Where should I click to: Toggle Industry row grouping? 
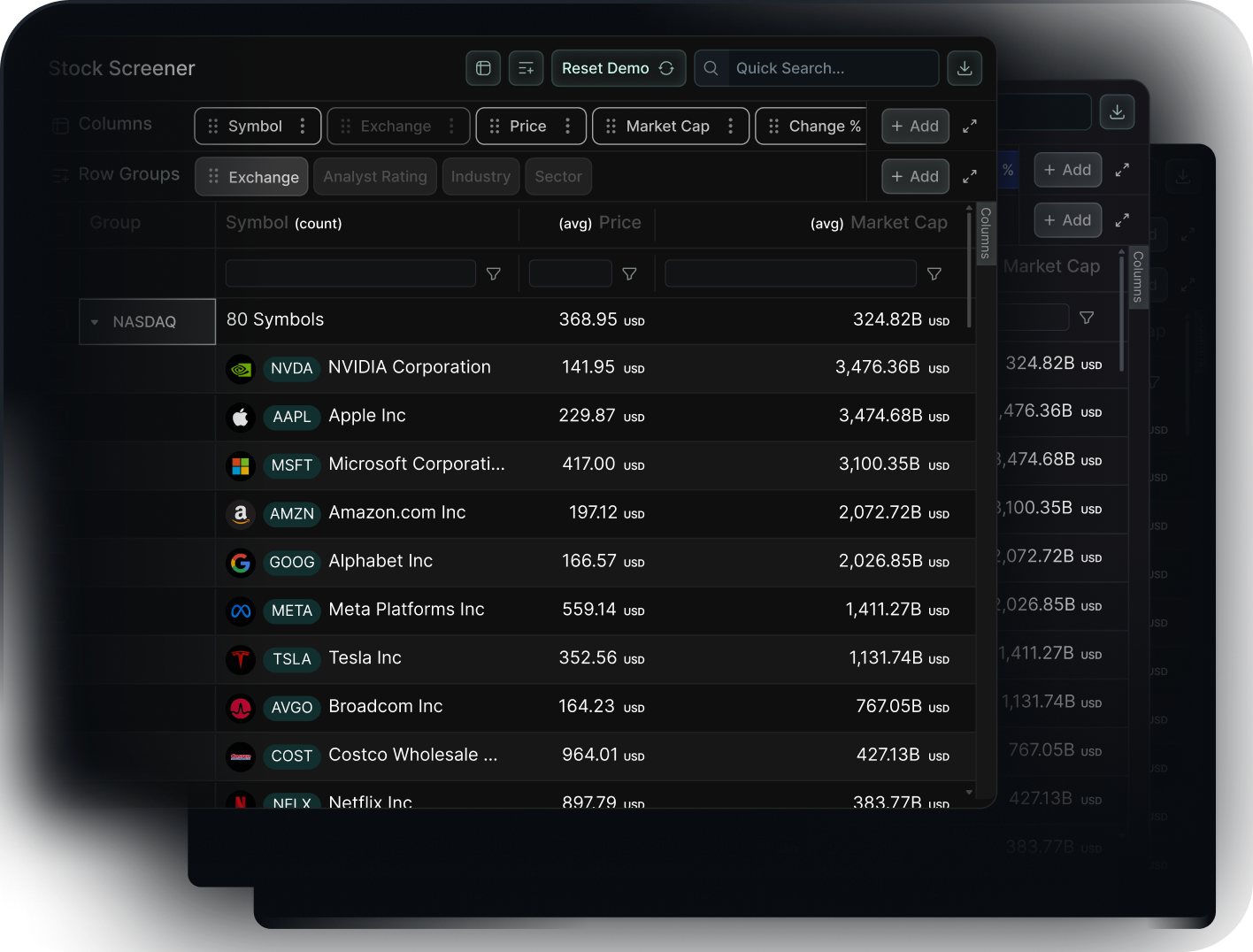click(x=480, y=176)
